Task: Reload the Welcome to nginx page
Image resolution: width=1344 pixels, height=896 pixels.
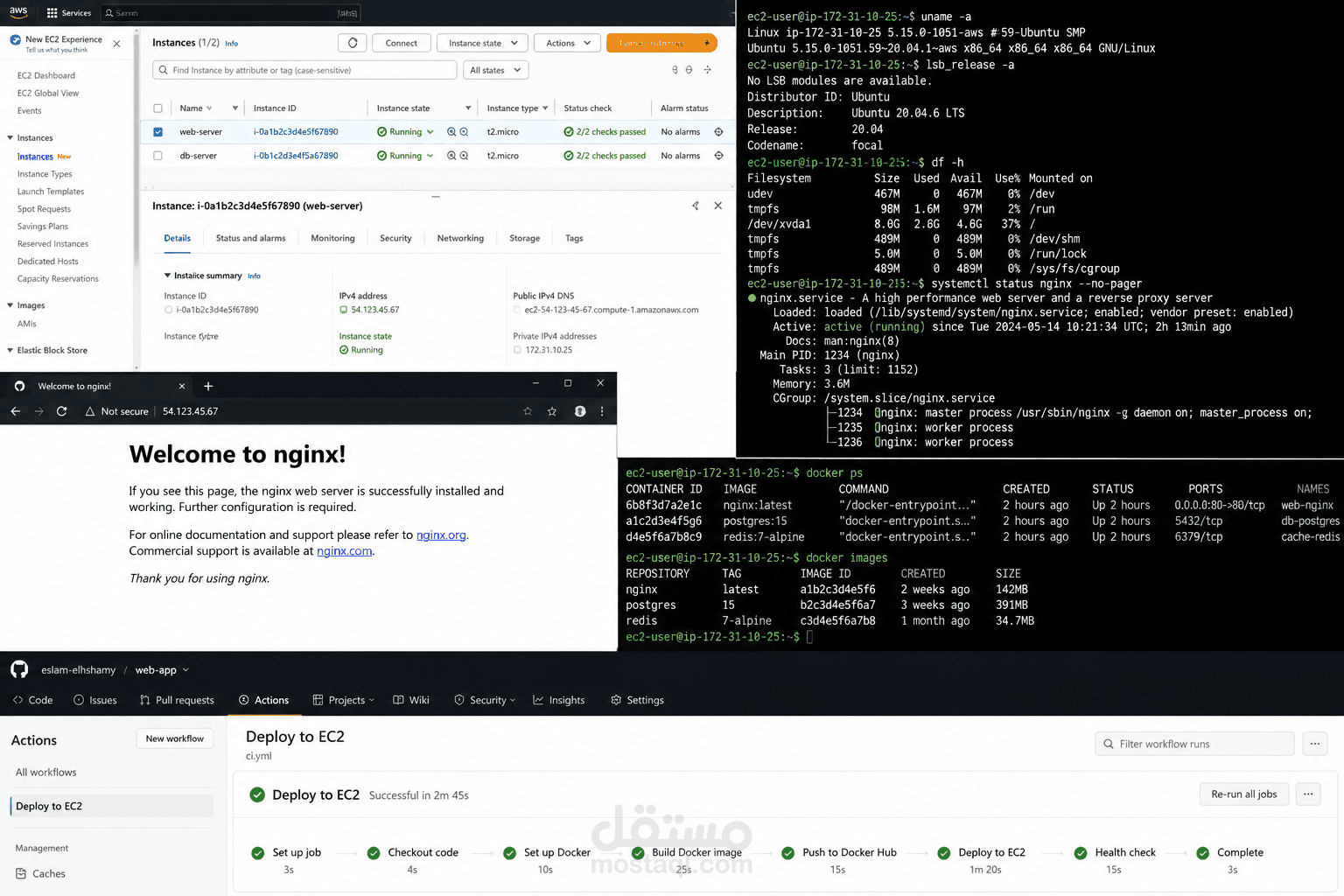Action: [x=62, y=411]
